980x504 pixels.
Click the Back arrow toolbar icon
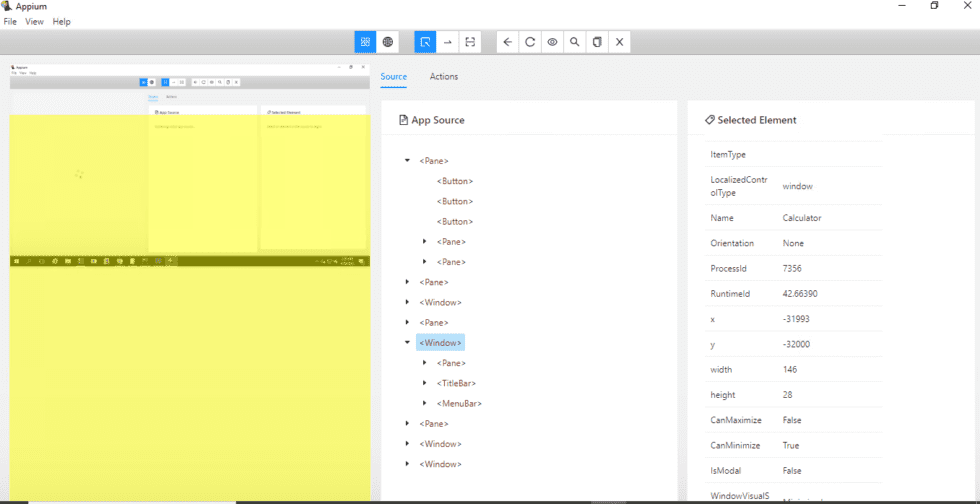tap(508, 42)
